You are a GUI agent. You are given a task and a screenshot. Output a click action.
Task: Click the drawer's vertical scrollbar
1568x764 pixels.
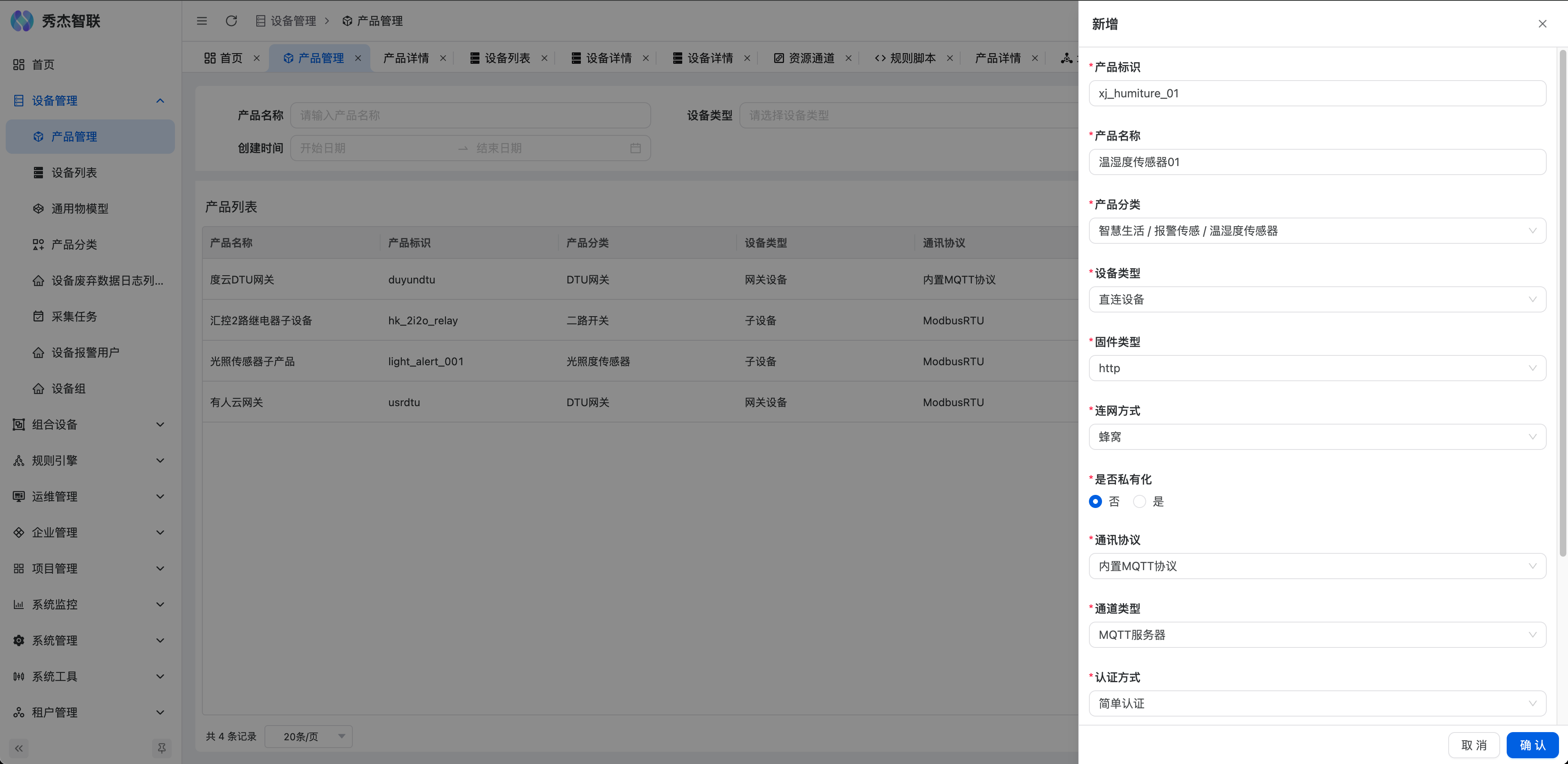click(1562, 305)
